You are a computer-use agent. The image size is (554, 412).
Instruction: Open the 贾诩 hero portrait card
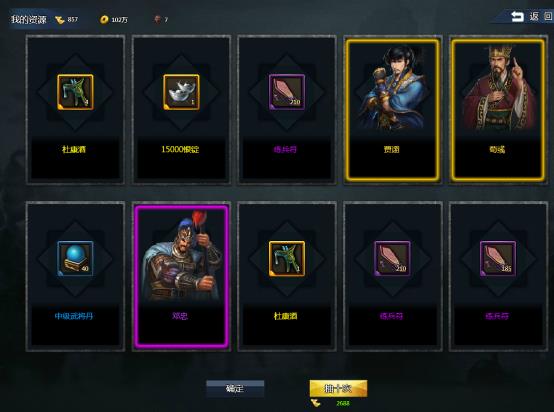(x=393, y=110)
